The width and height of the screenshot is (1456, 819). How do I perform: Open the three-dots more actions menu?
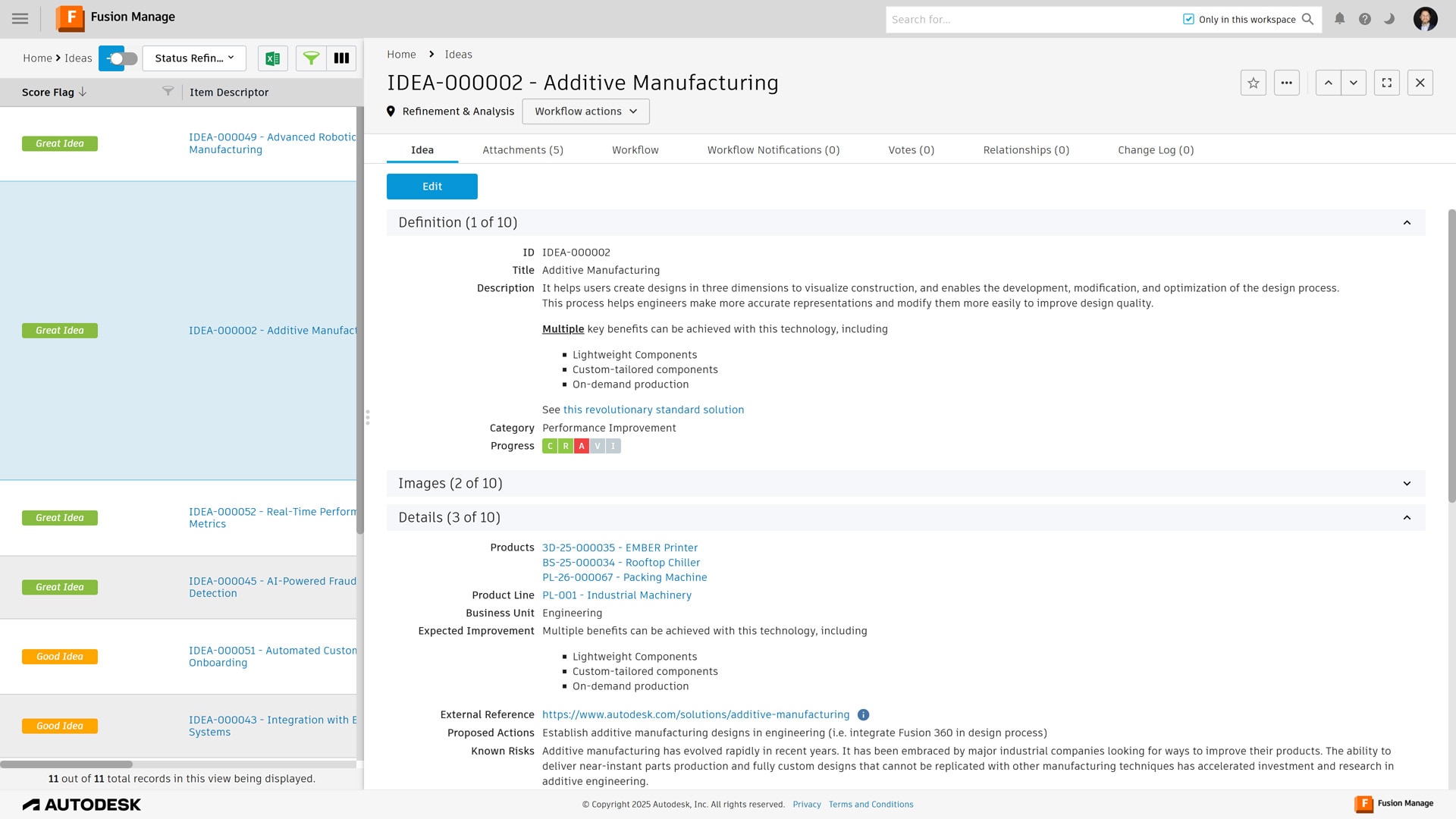pyautogui.click(x=1286, y=83)
